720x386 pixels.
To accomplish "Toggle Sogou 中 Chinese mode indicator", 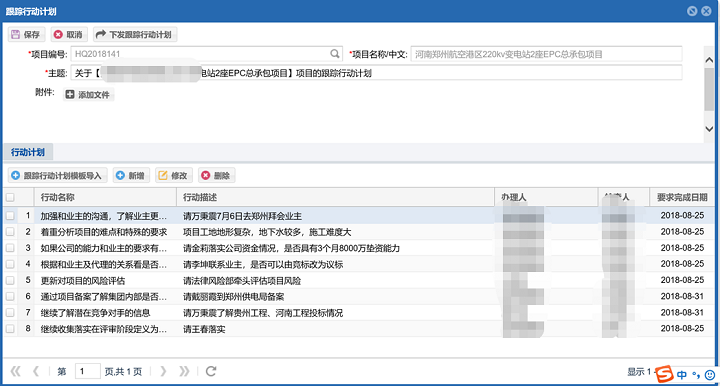I will (x=682, y=375).
